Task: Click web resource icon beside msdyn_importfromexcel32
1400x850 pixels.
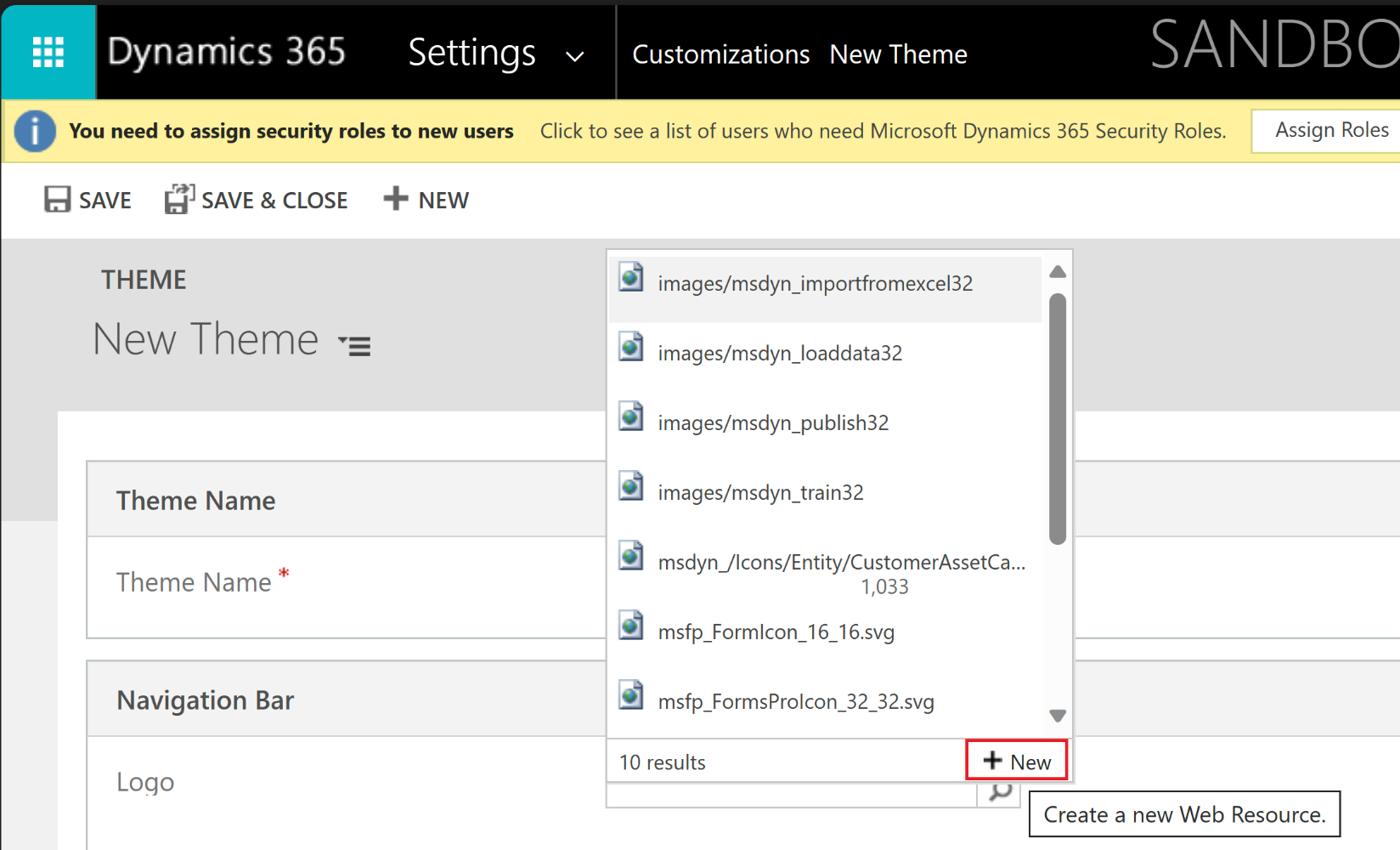Action: (631, 277)
